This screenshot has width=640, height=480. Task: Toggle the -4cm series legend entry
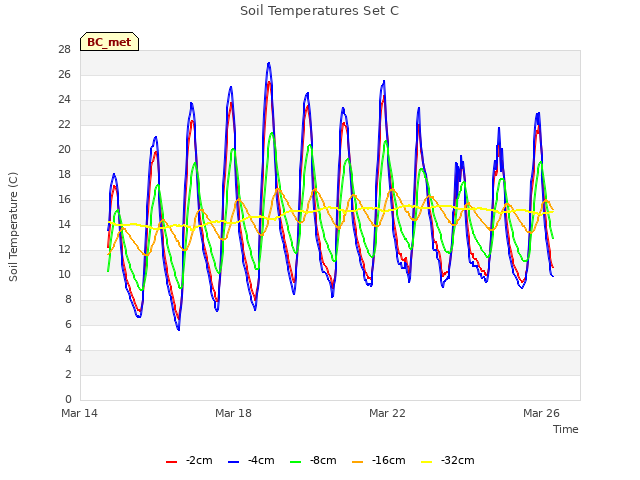(251, 460)
